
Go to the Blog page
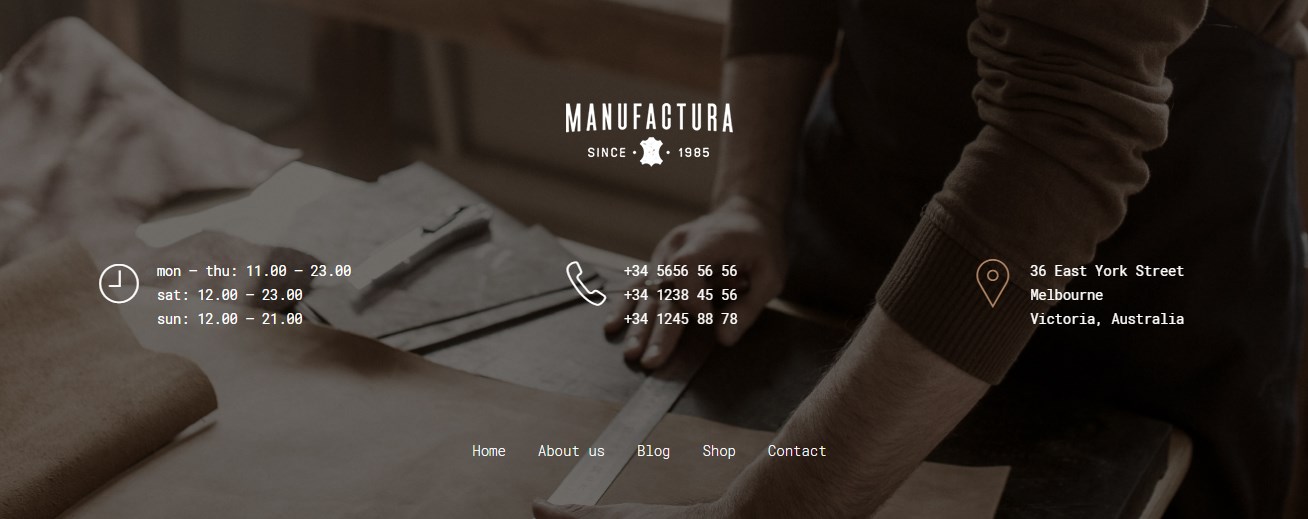coord(653,451)
